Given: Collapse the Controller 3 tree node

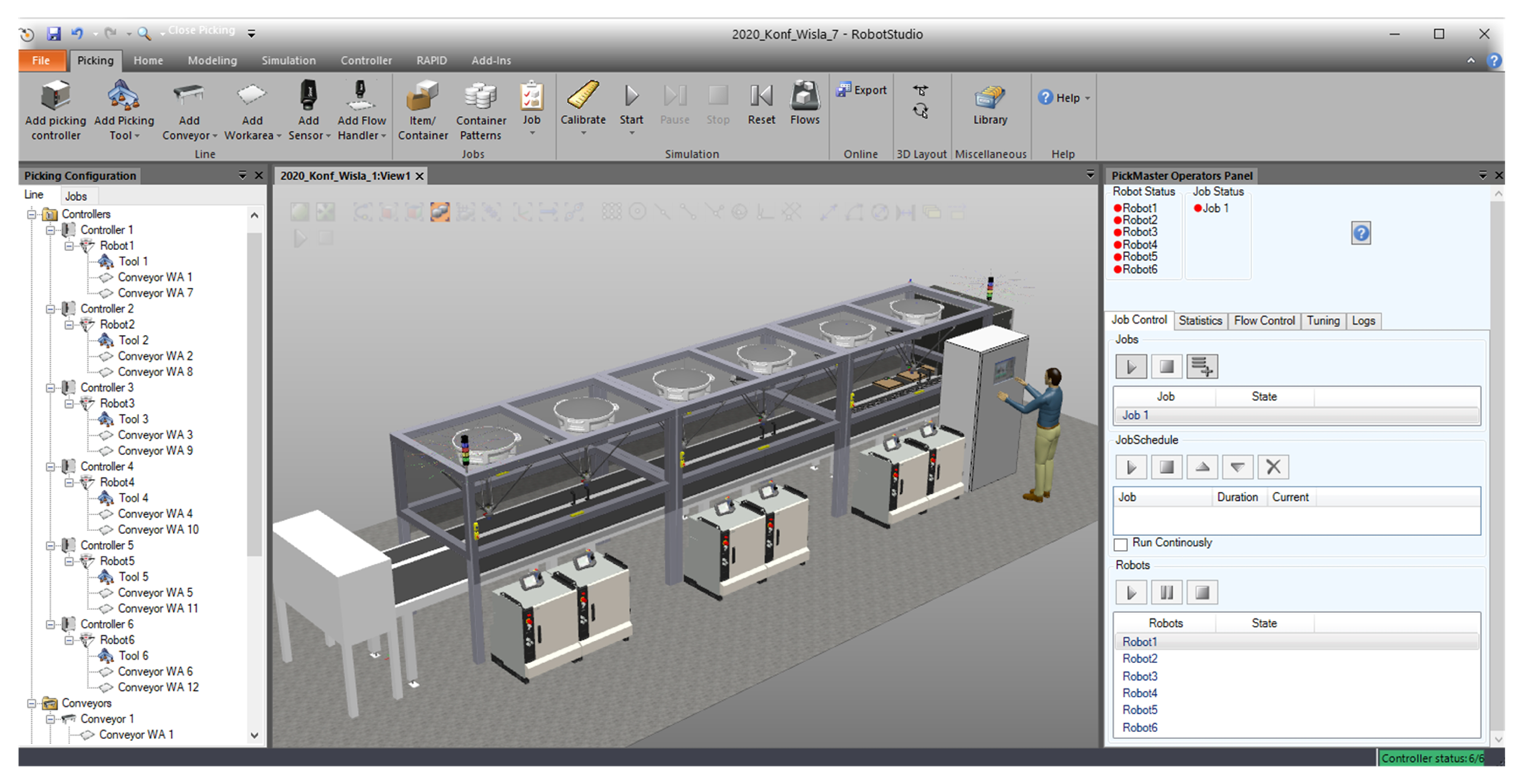Looking at the screenshot, I should coord(51,388).
